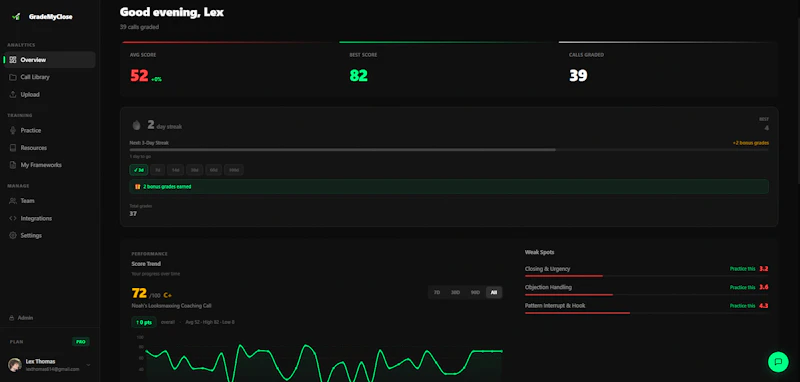The image size is (800, 382).
Task: Expand the Lex Thomas account menu chevron
Action: [88, 365]
